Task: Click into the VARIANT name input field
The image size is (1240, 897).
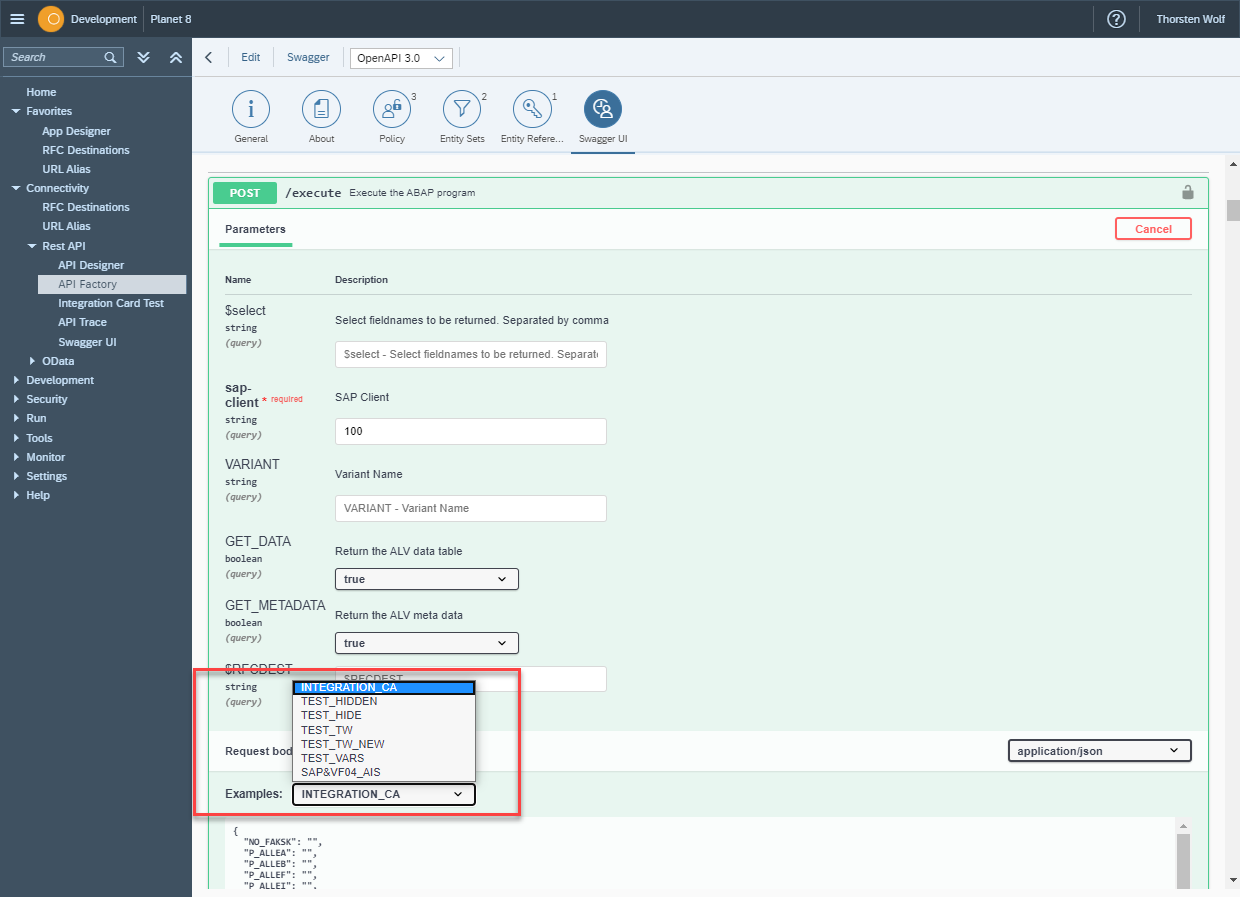Action: (470, 508)
